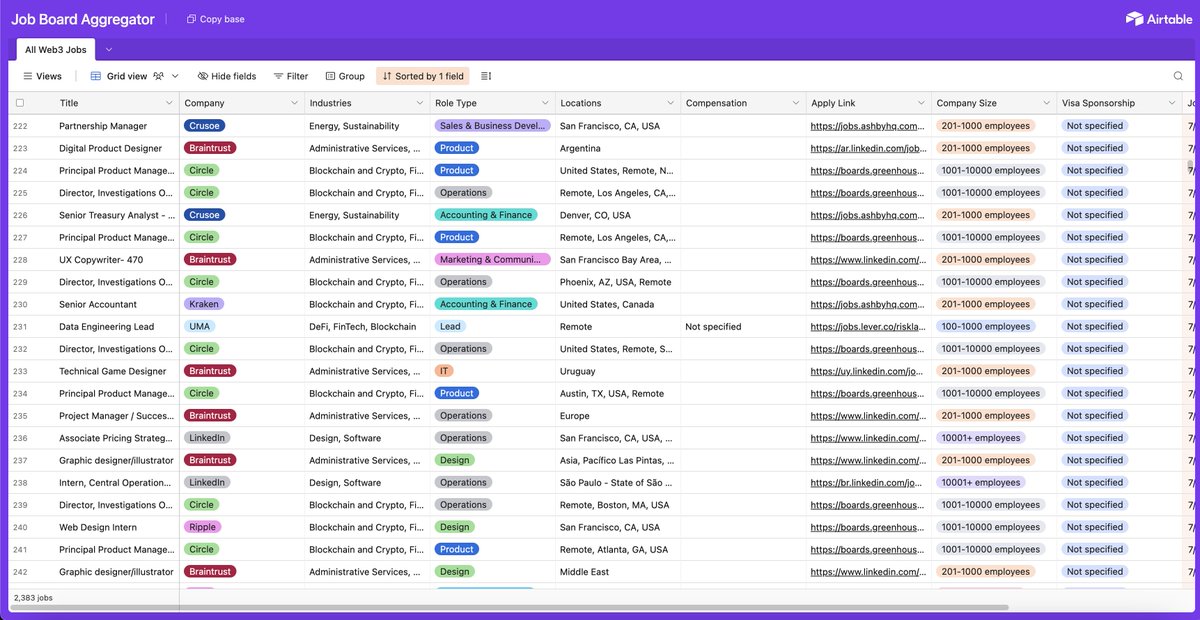Viewport: 1200px width, 620px height.
Task: Click the Denver, CO, USA location cell
Action: [618, 215]
